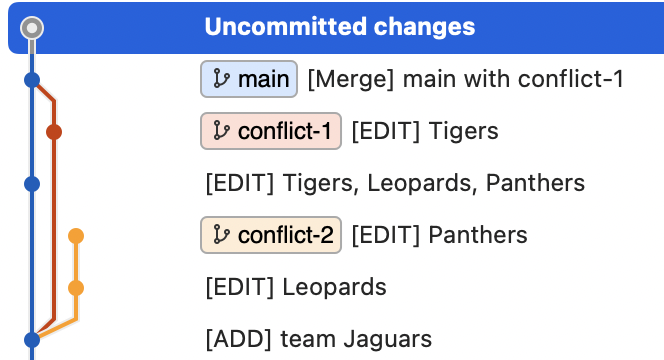This screenshot has width=664, height=360.
Task: Click the blue merge commit node for main
Action: 32,80
